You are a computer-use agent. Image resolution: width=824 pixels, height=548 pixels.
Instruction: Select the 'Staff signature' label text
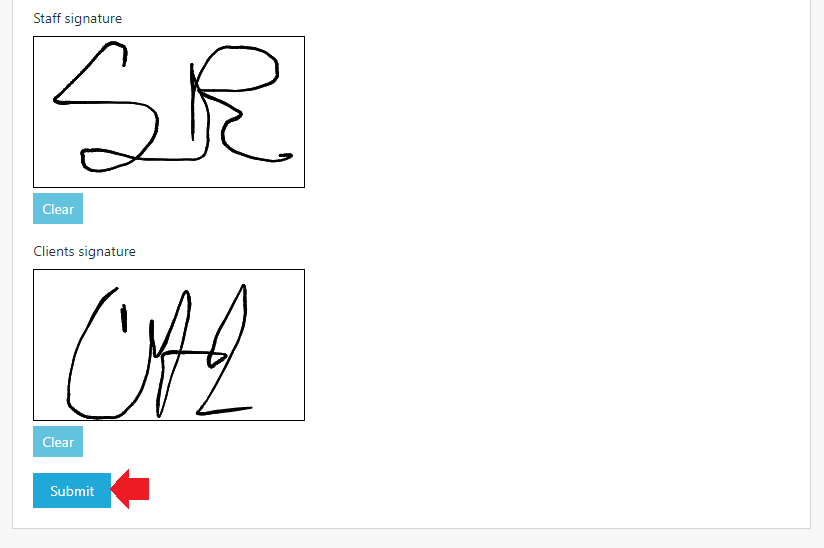(x=78, y=18)
